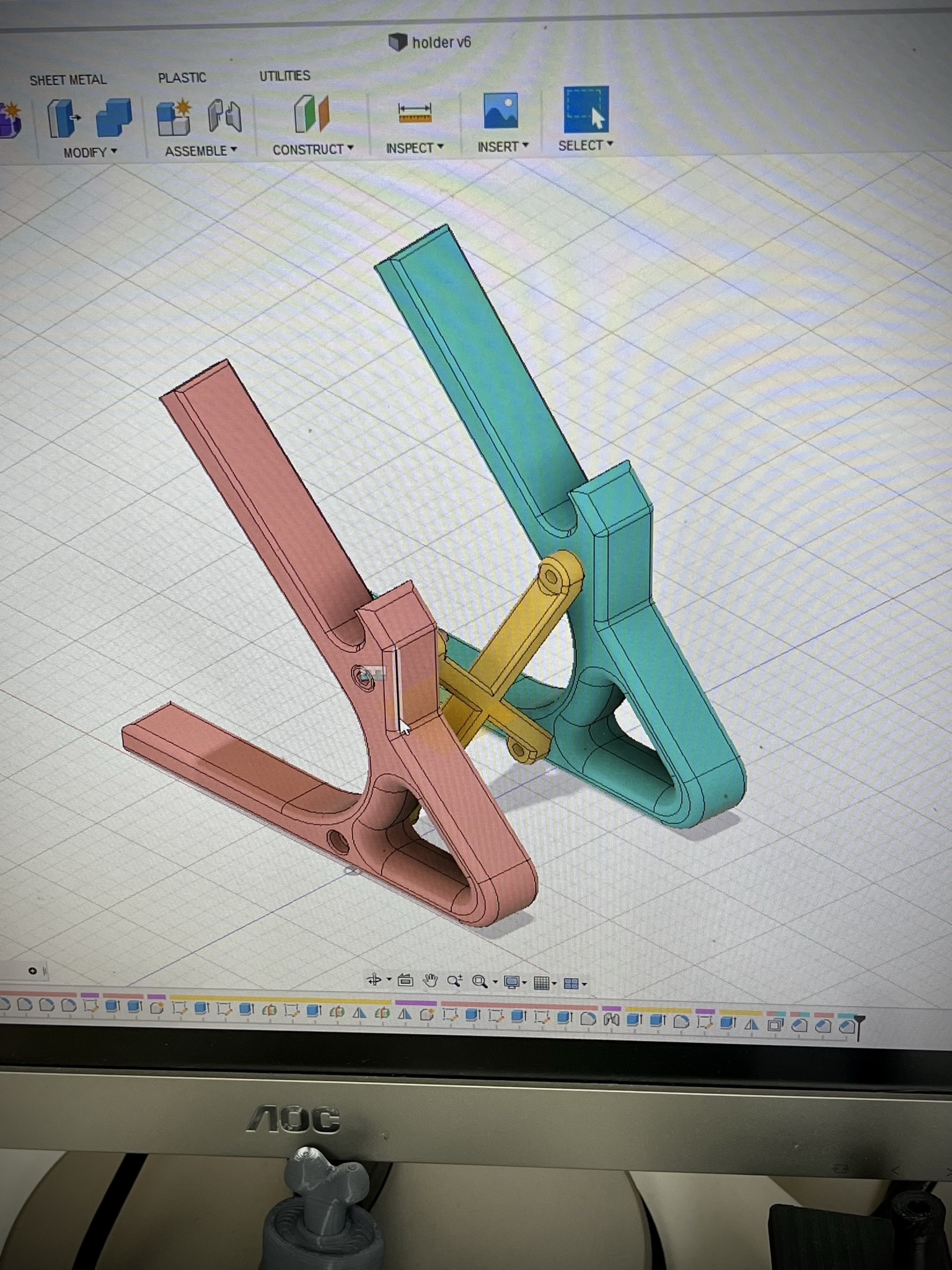Open the Viewports layout icon
This screenshot has height=1270, width=952.
[571, 984]
